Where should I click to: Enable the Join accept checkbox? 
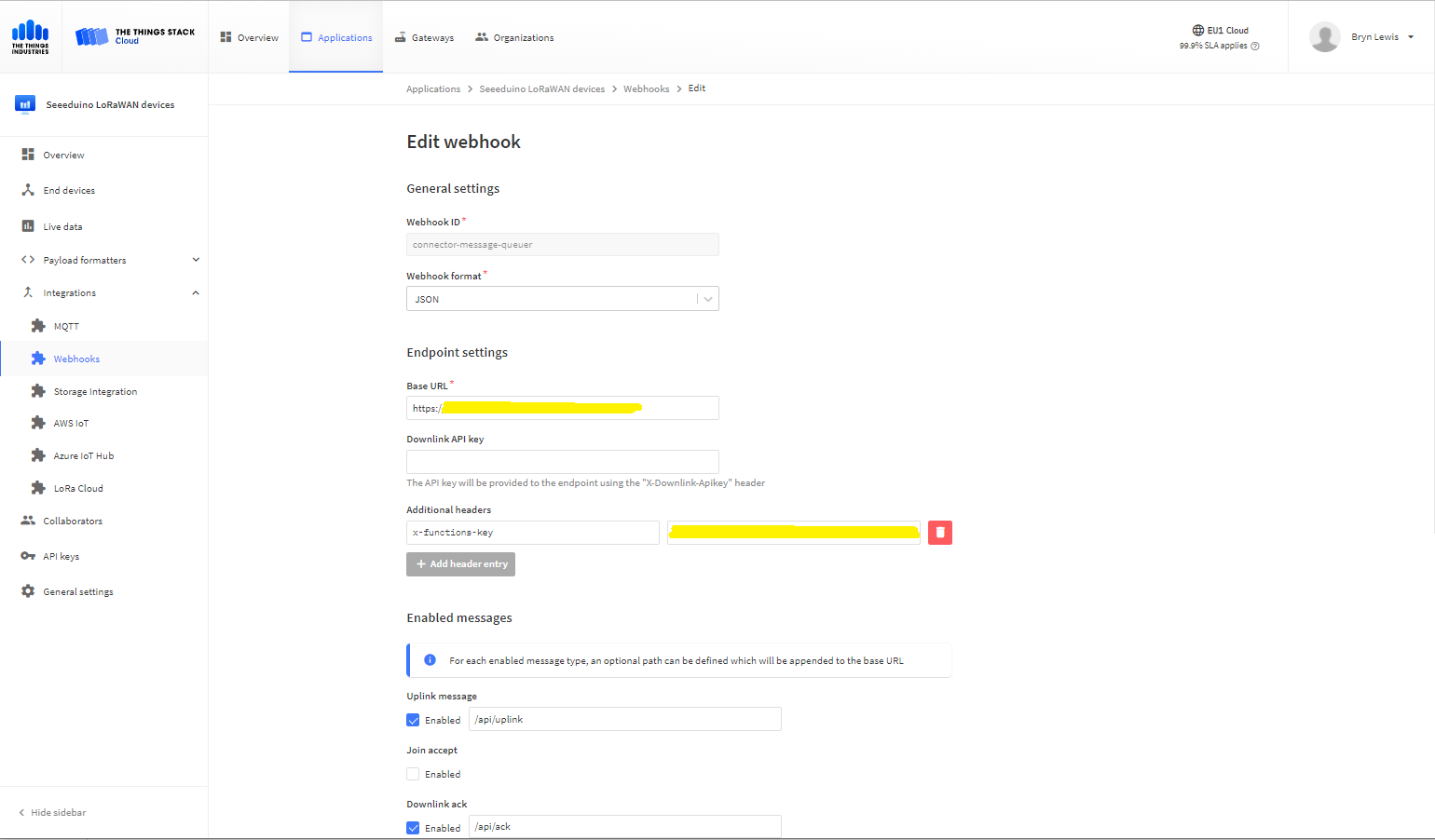(413, 774)
